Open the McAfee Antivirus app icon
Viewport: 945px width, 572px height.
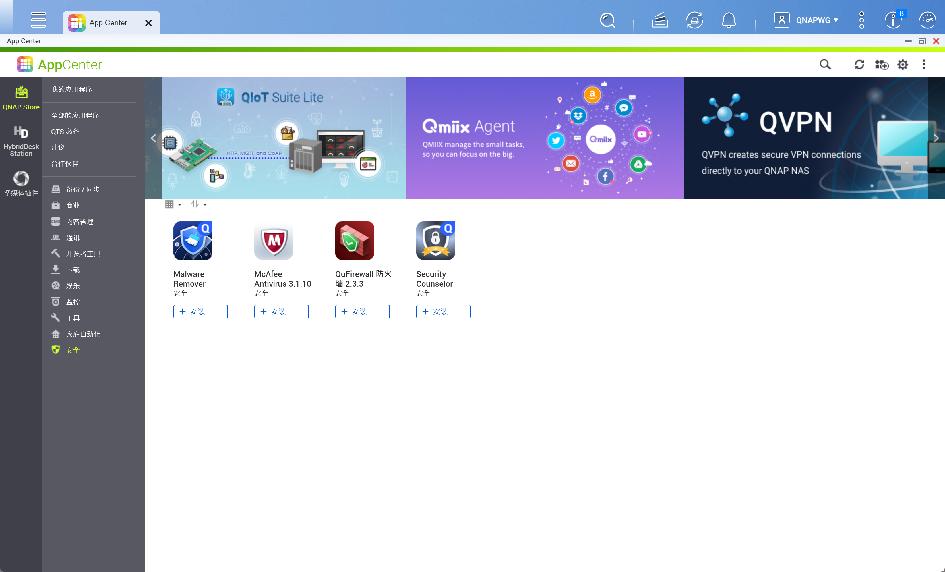274,240
